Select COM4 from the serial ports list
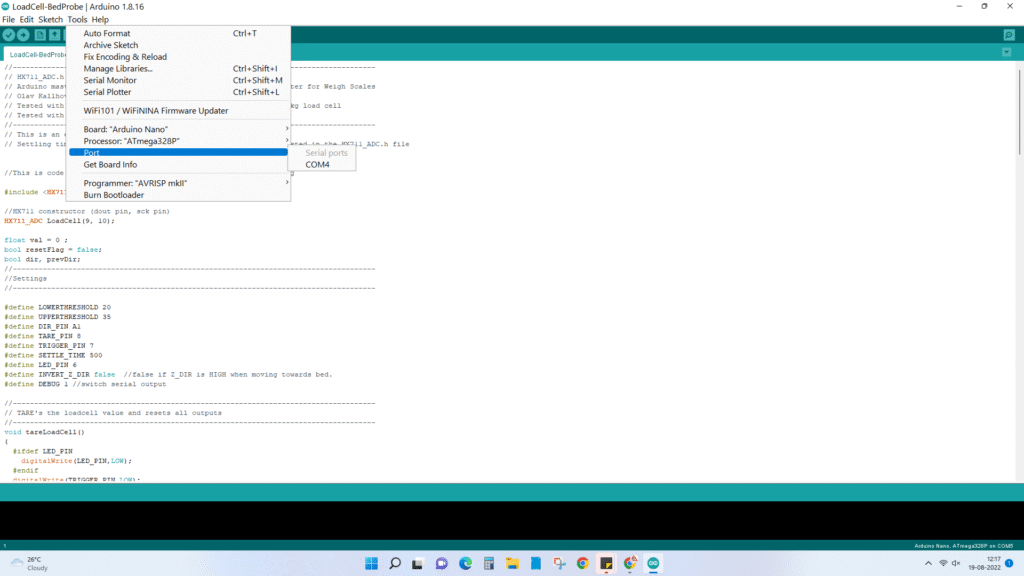This screenshot has width=1024, height=576. [x=318, y=164]
